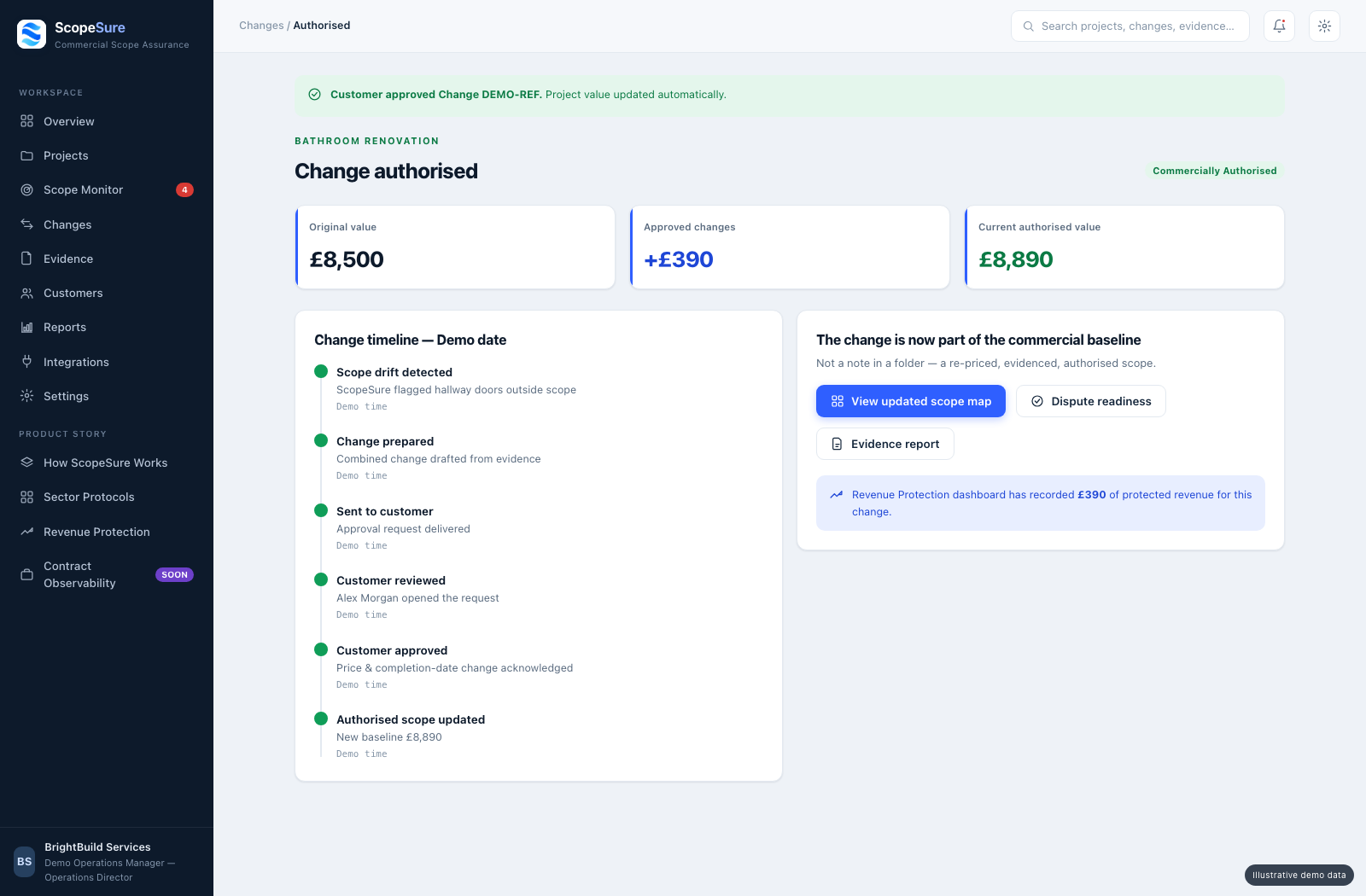Click 'Price & completion-date change acknowledged' text
Viewport: 1366px width, 896px height.
coord(454,668)
